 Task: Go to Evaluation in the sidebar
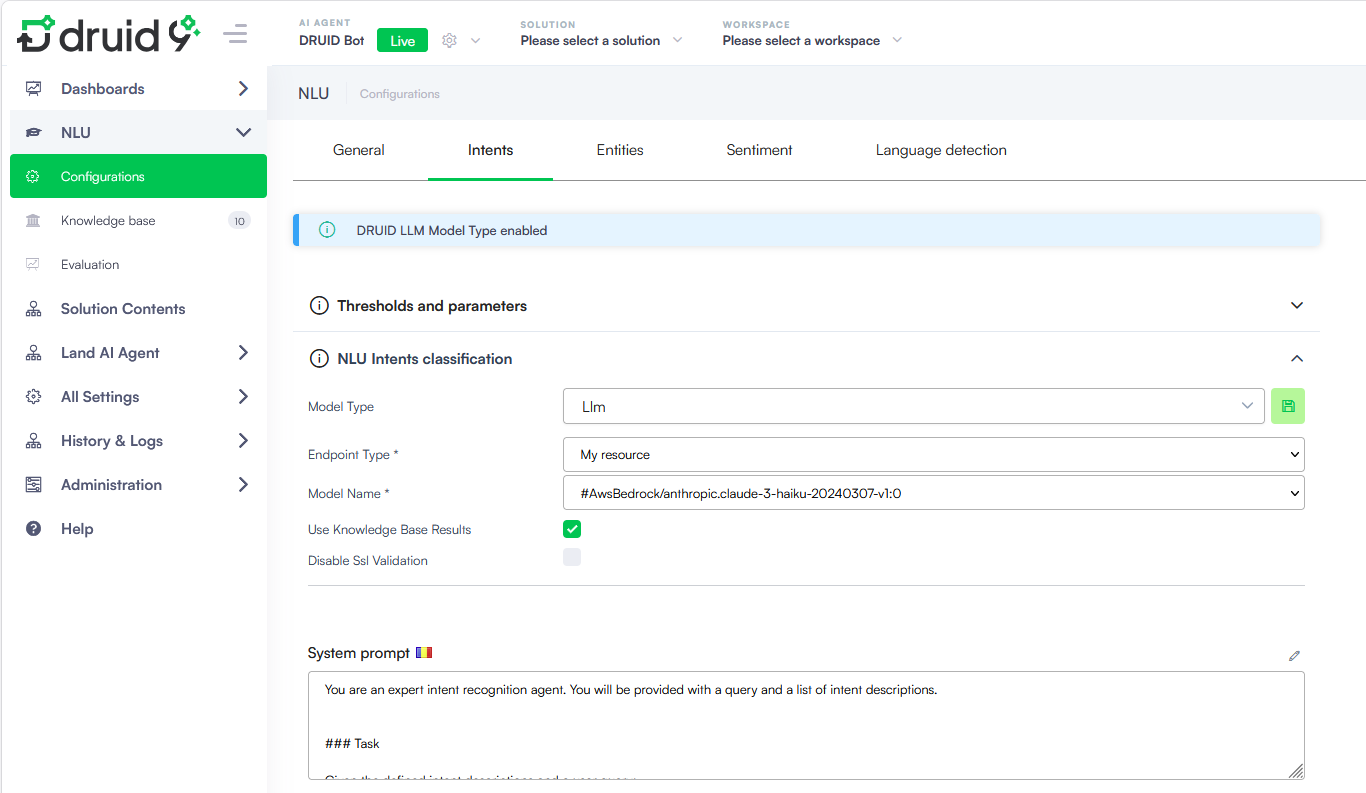90,265
